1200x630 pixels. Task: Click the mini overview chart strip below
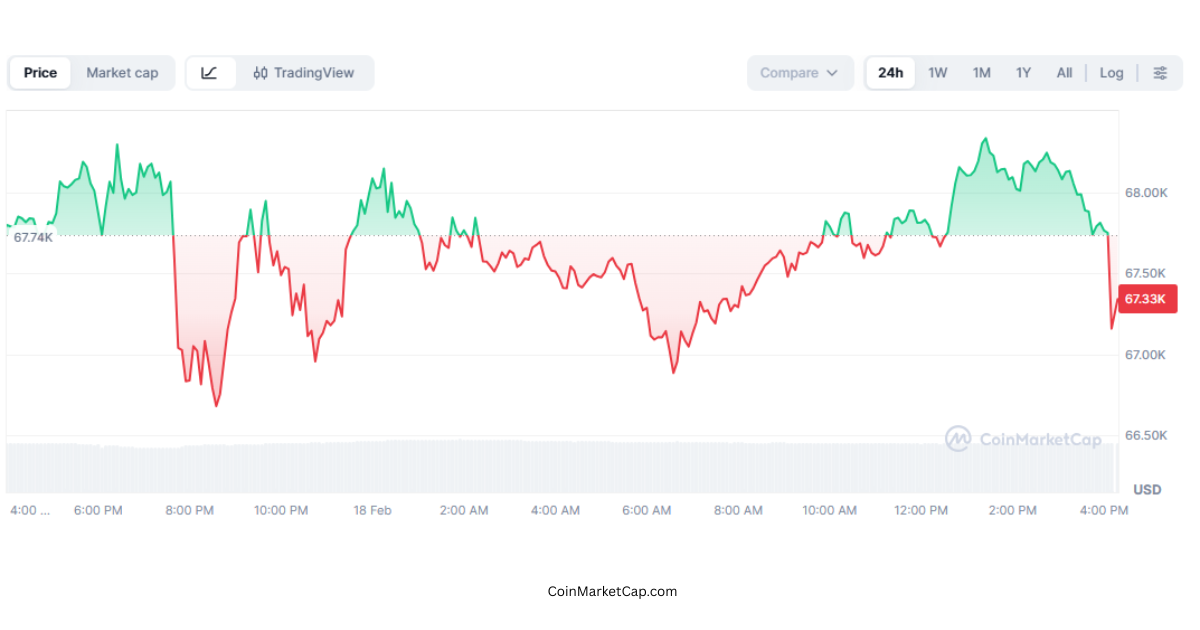(560, 465)
